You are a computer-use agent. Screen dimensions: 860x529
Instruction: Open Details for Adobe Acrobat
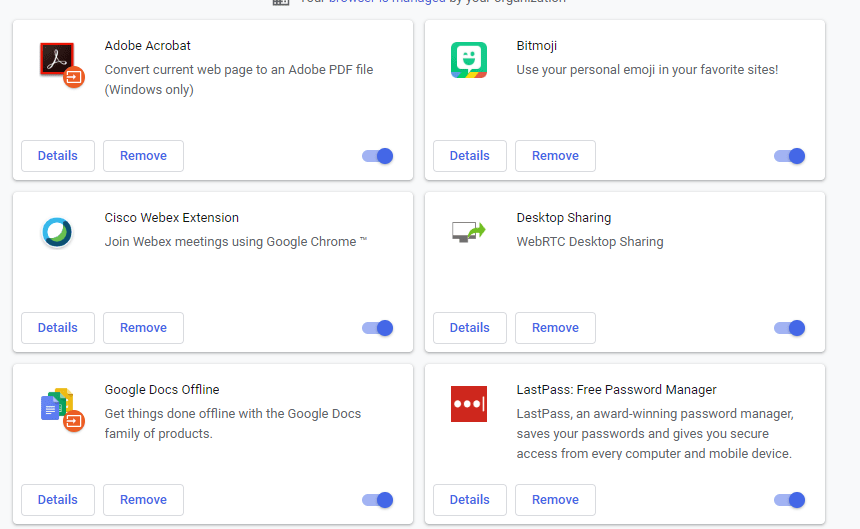pos(58,156)
